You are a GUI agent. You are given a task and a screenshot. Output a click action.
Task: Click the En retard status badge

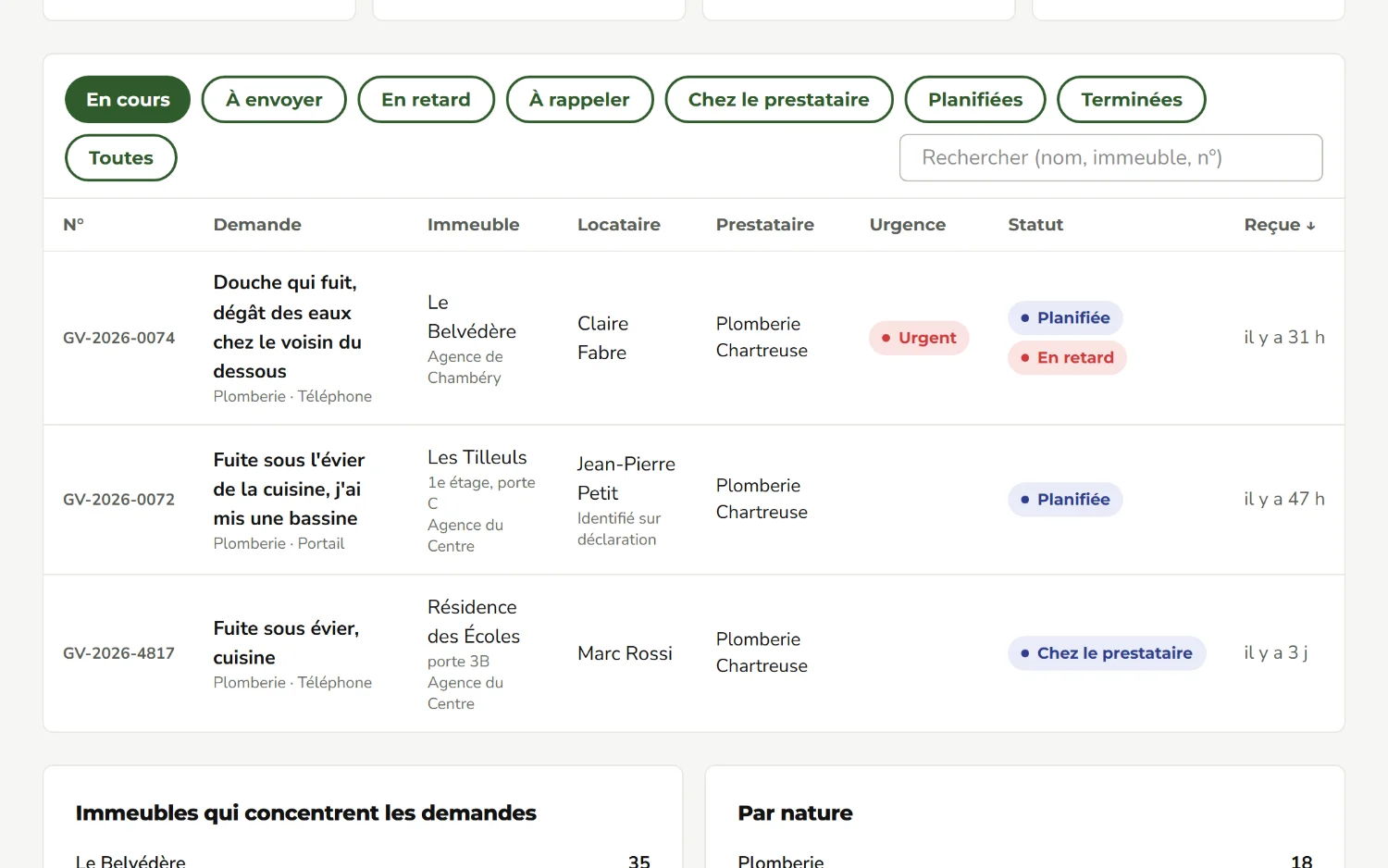[1067, 357]
